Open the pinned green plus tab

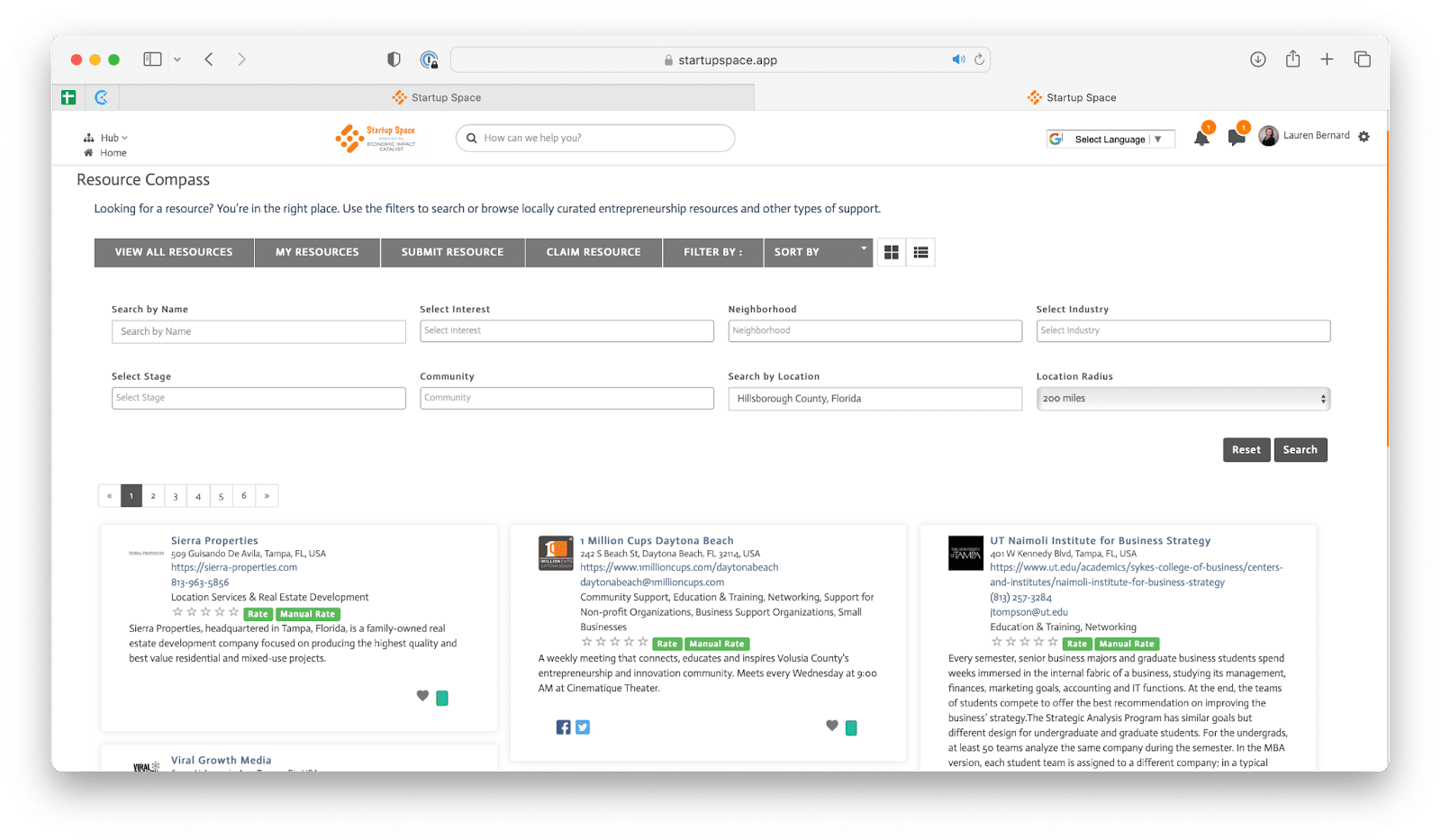[x=68, y=97]
